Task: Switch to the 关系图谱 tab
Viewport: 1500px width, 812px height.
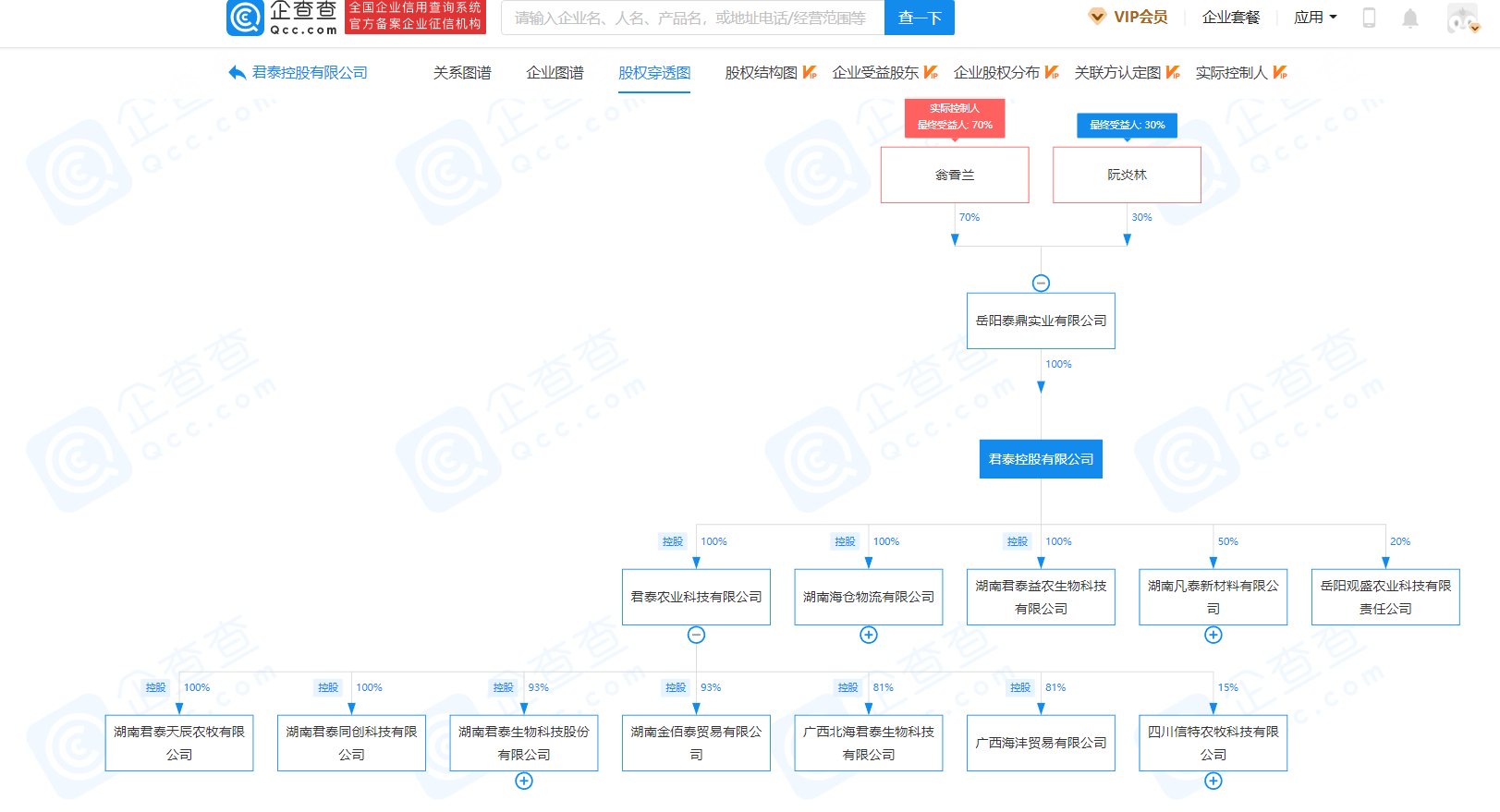Action: 462,72
